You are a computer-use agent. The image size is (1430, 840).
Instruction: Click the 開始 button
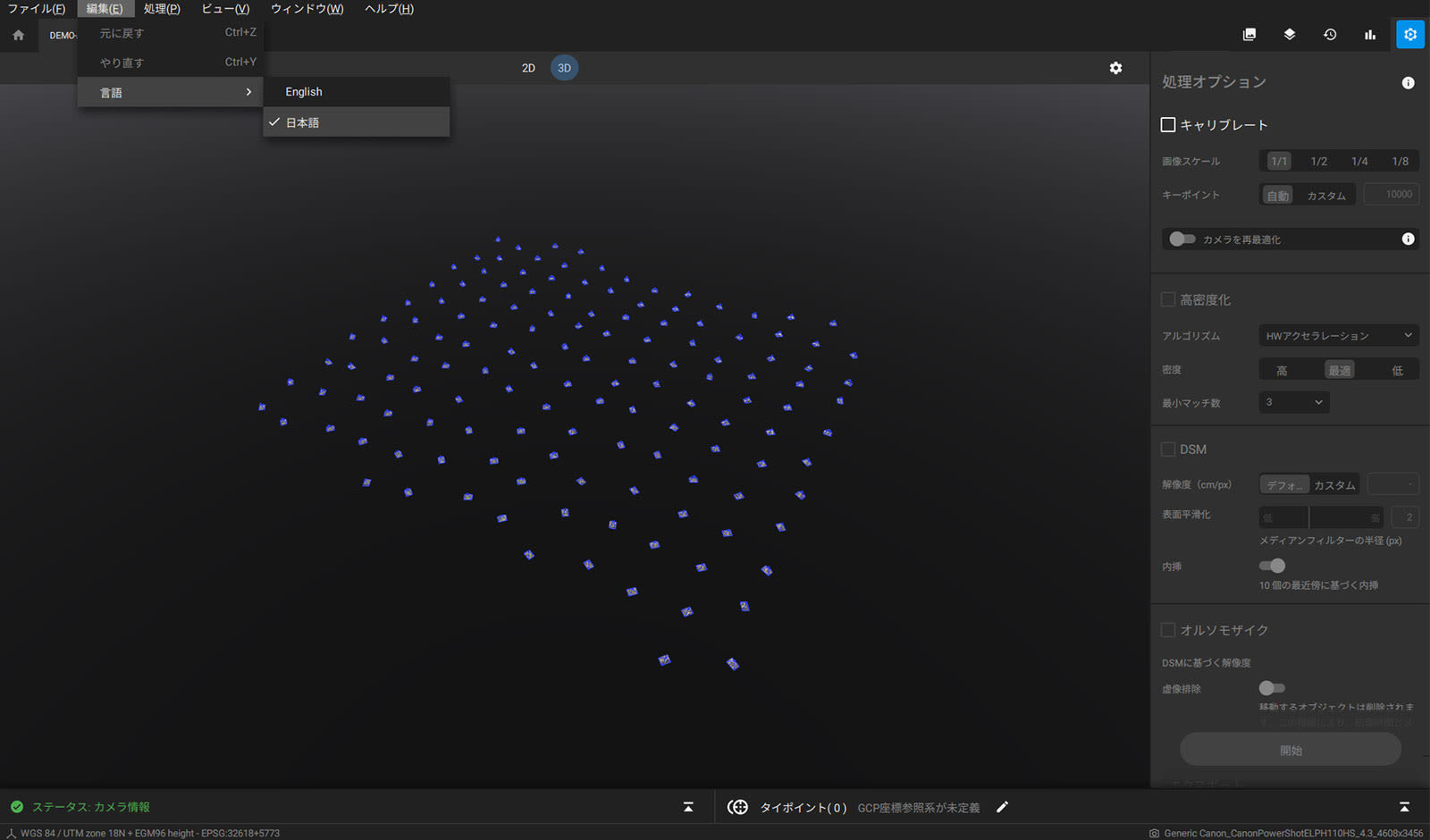(x=1290, y=750)
